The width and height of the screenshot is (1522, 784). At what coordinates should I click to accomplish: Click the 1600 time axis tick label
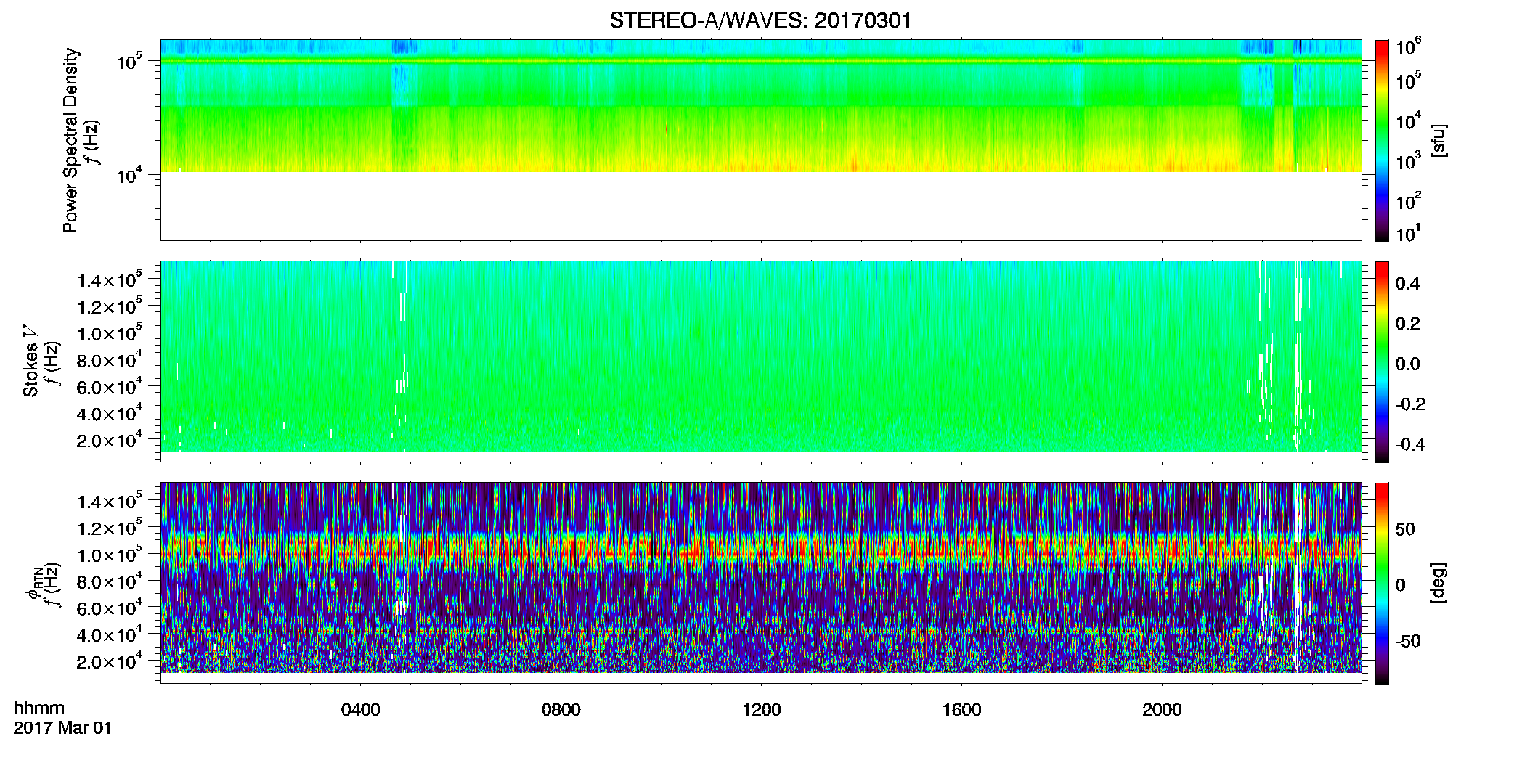pyautogui.click(x=962, y=709)
